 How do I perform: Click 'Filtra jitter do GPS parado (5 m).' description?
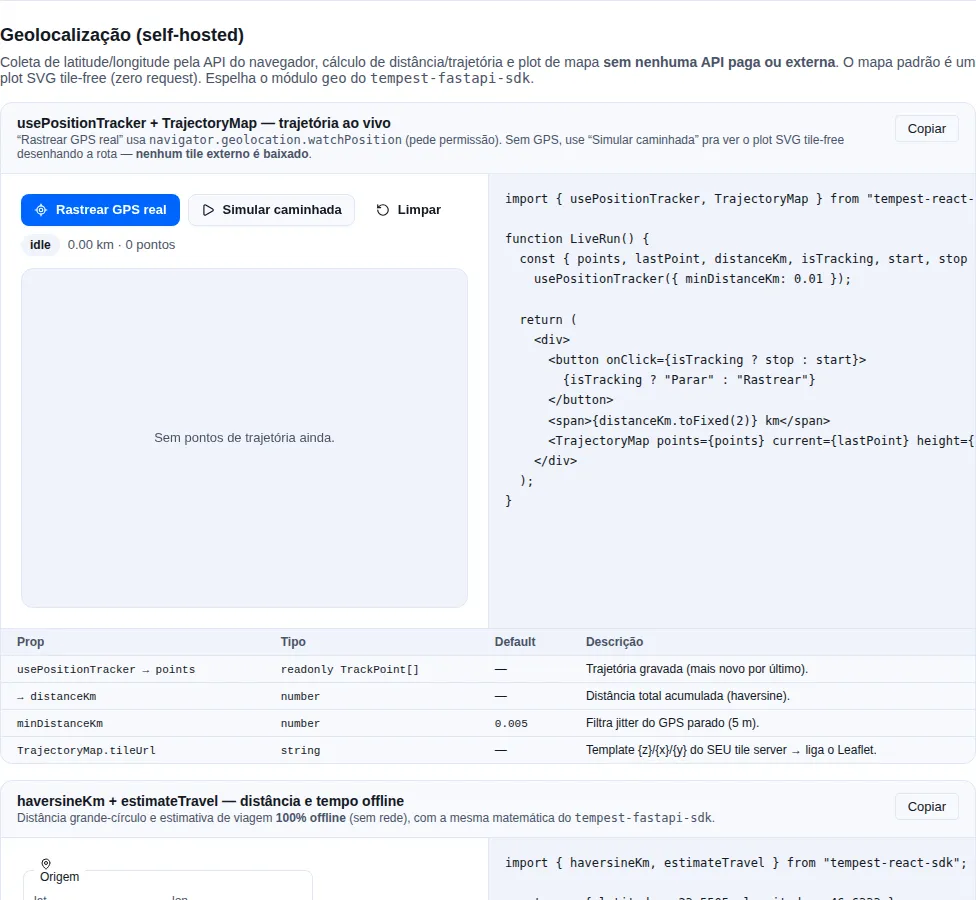672,723
